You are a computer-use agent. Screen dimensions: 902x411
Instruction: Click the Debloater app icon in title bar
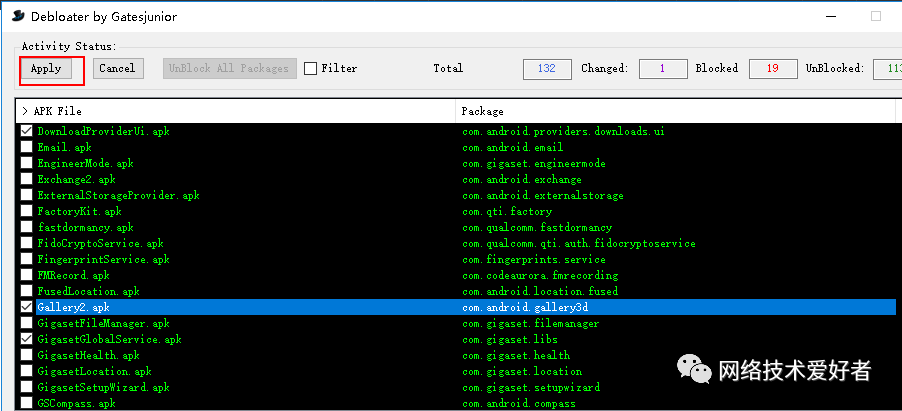pos(18,16)
